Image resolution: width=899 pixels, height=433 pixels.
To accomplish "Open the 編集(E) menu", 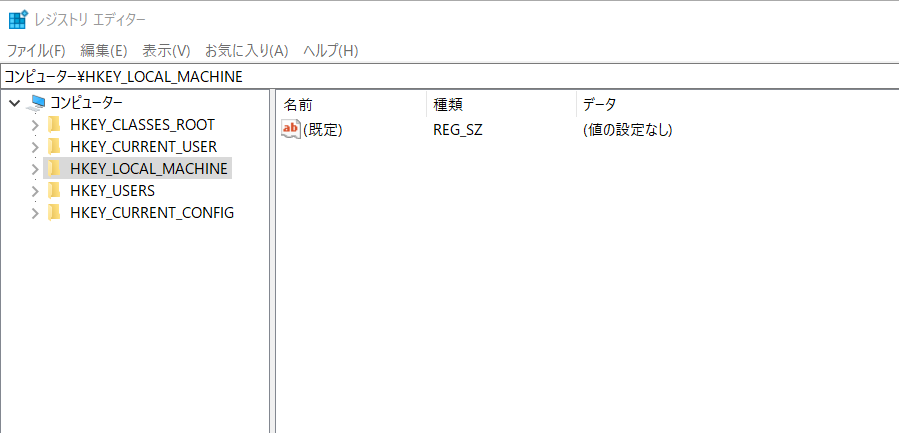I will (x=103, y=50).
